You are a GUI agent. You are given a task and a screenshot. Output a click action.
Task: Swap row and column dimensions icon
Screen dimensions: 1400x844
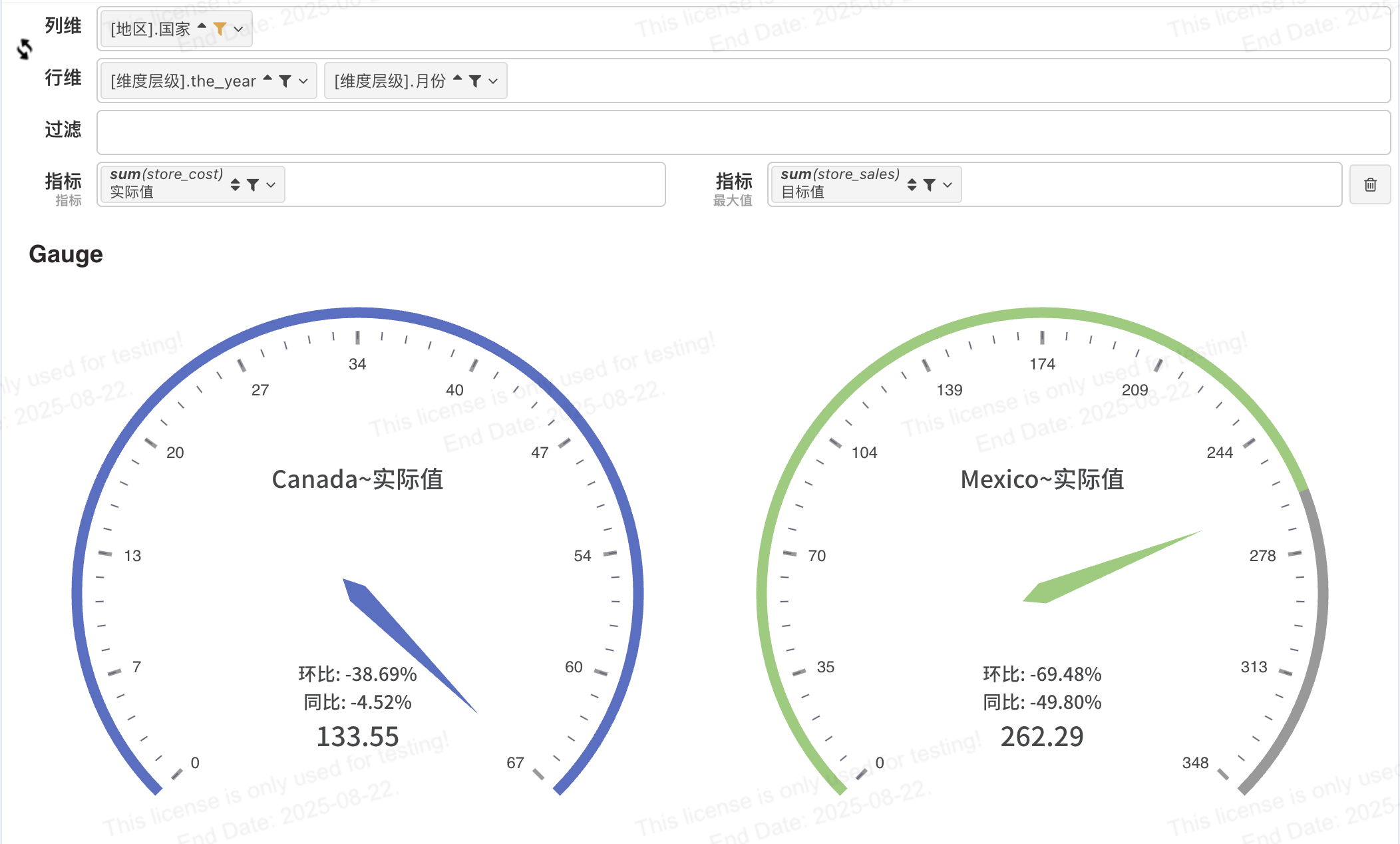(x=25, y=49)
